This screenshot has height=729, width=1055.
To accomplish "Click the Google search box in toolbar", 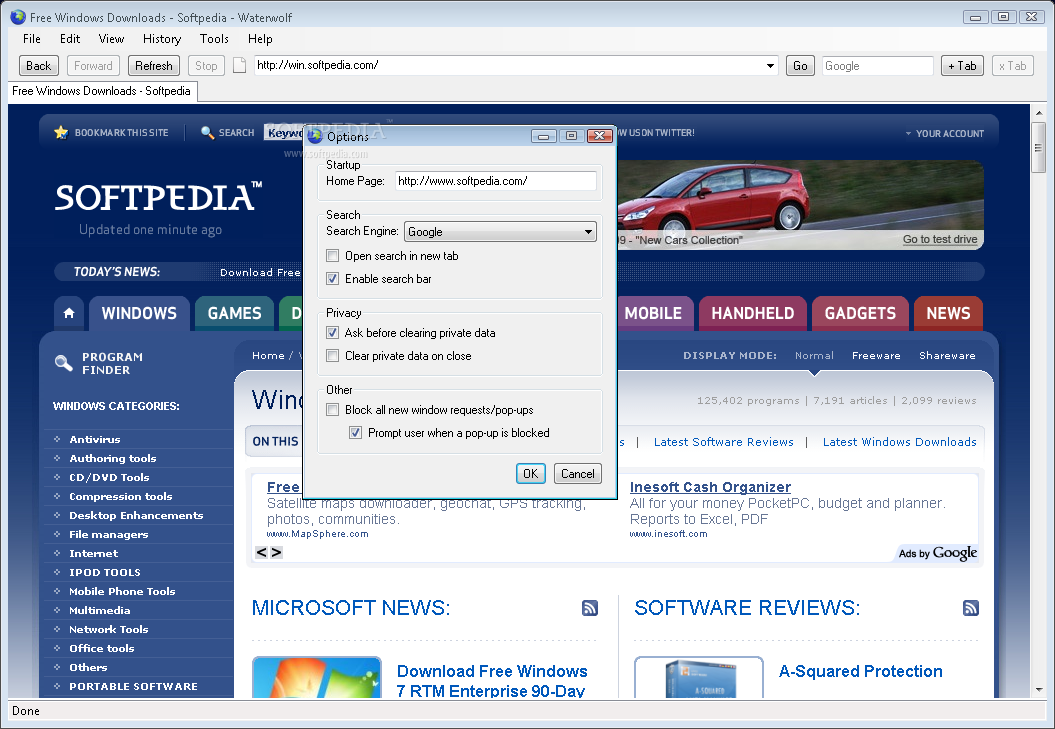I will point(877,66).
